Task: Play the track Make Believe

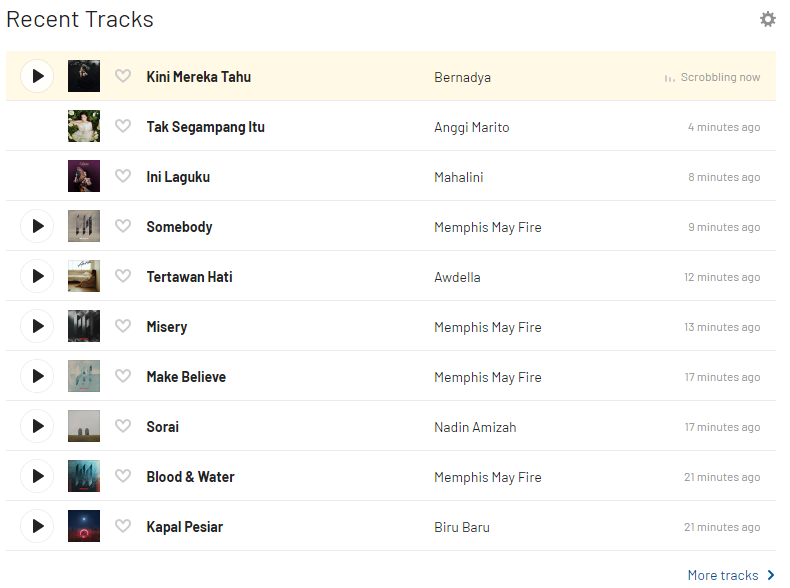Action: 37,376
